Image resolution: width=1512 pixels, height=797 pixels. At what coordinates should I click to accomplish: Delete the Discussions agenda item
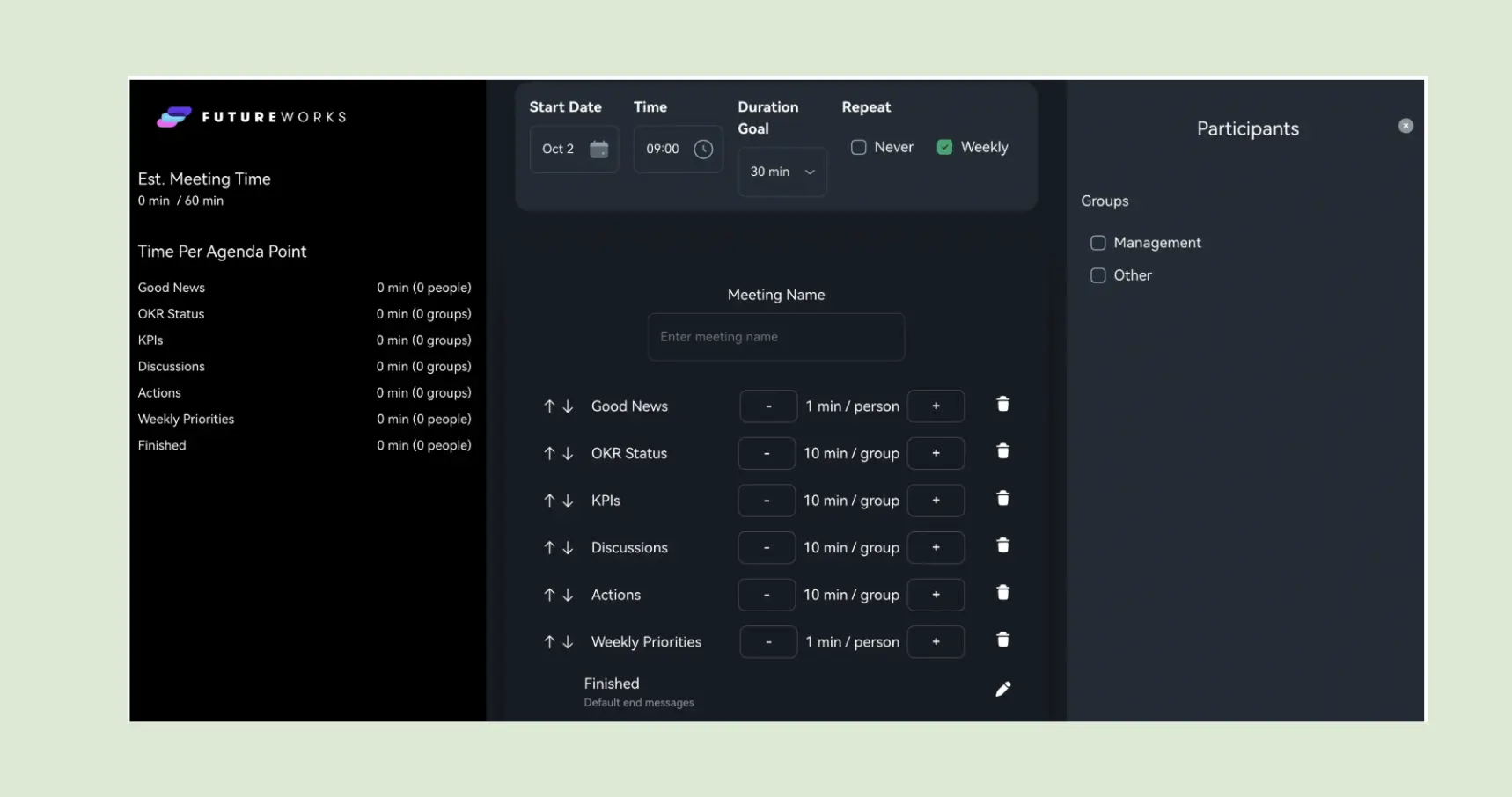(x=1002, y=545)
